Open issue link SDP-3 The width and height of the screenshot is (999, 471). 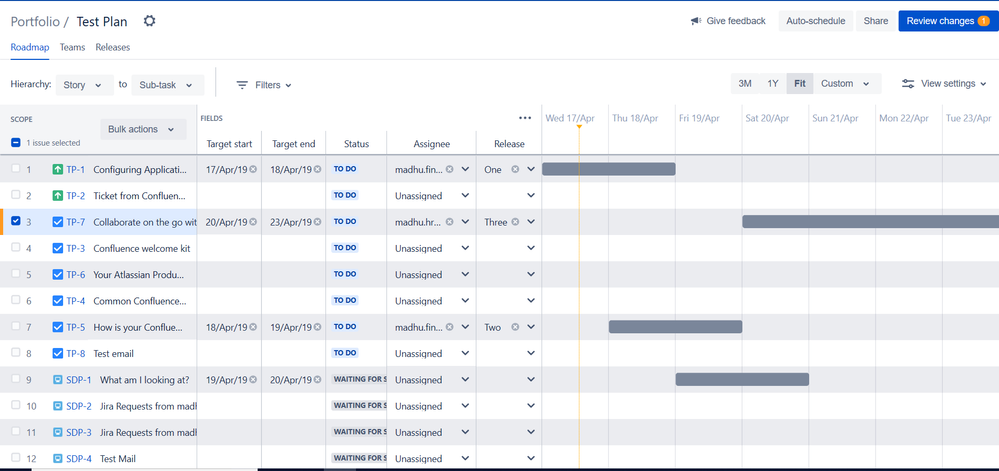pyautogui.click(x=79, y=432)
